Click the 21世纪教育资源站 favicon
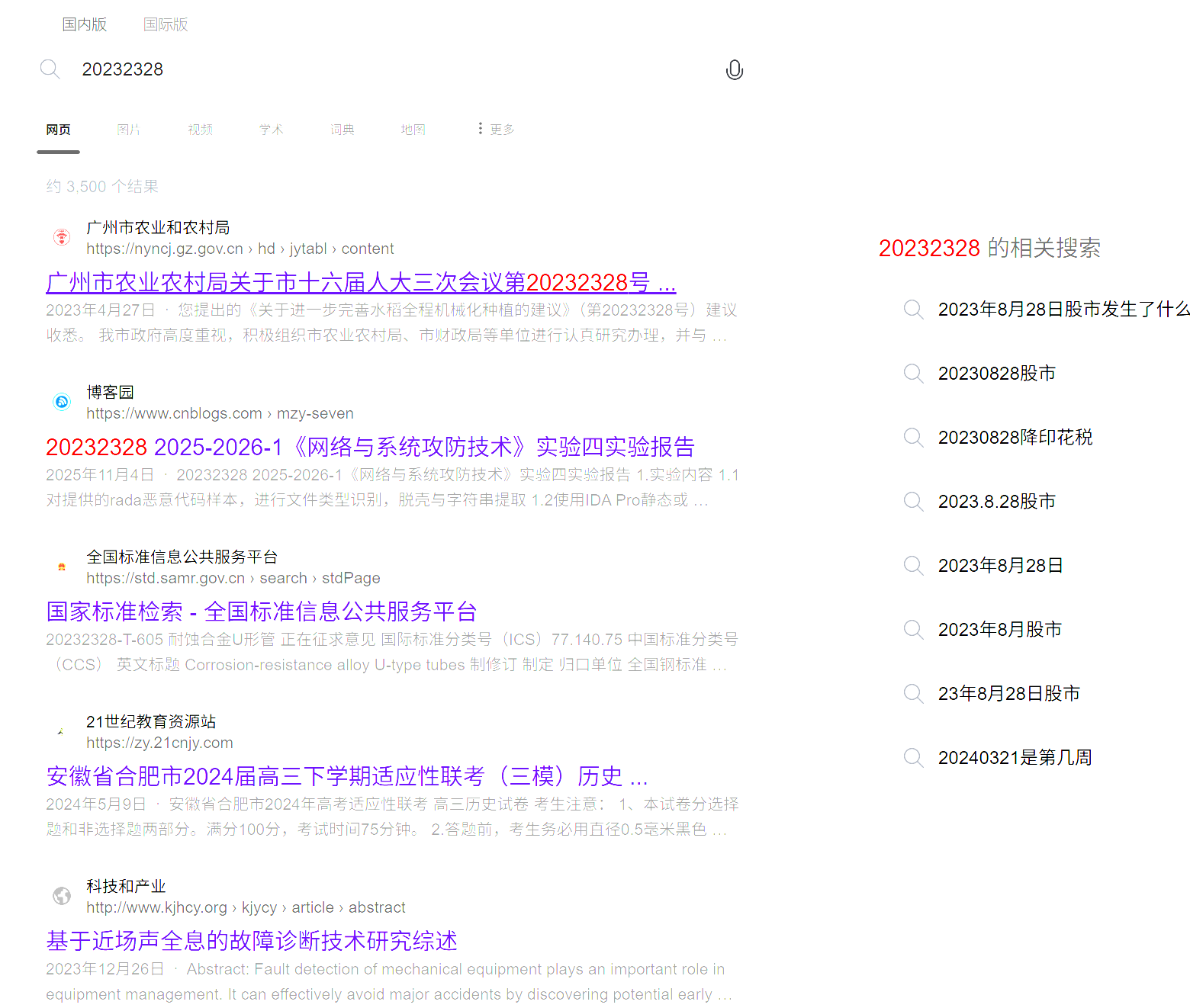The width and height of the screenshot is (1190, 1008). [x=61, y=731]
